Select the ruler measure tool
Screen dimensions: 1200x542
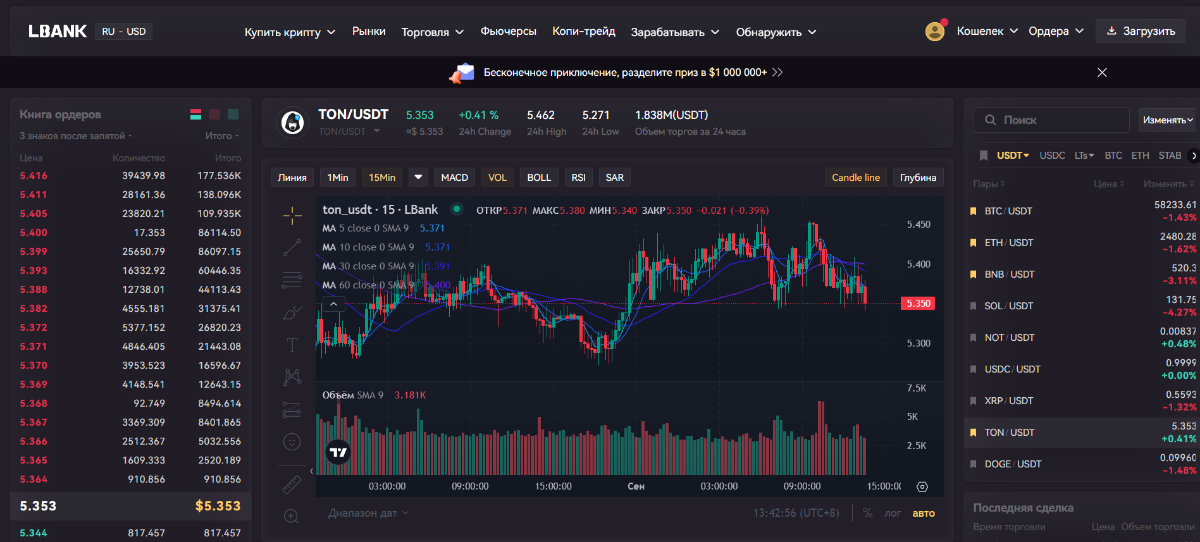(x=292, y=484)
